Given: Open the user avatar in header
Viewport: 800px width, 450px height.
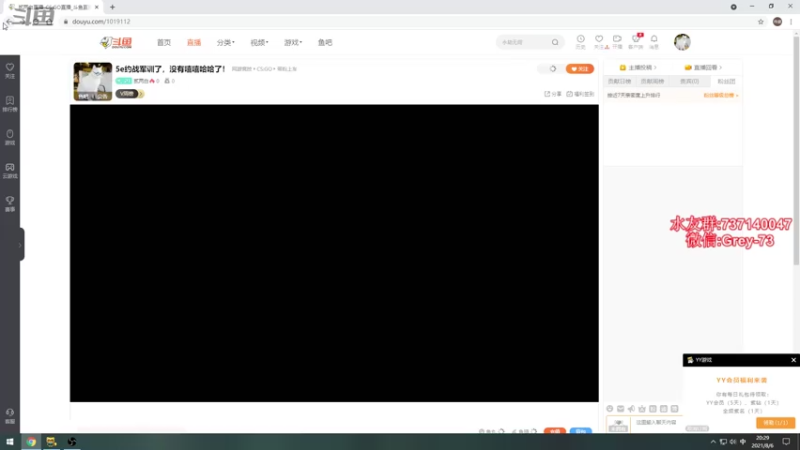Looking at the screenshot, I should [682, 42].
